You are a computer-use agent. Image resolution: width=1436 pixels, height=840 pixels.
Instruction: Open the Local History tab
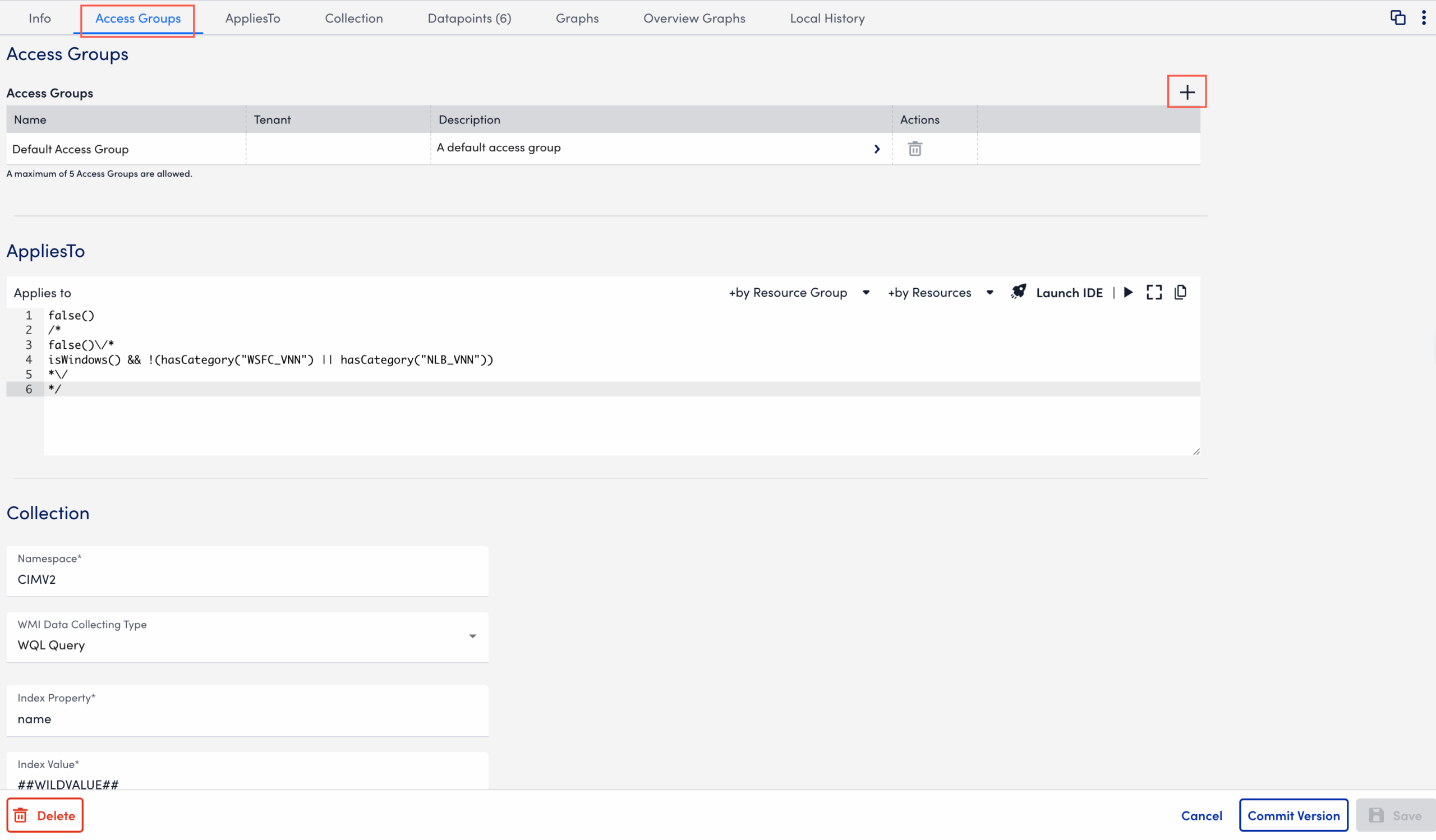click(x=827, y=17)
